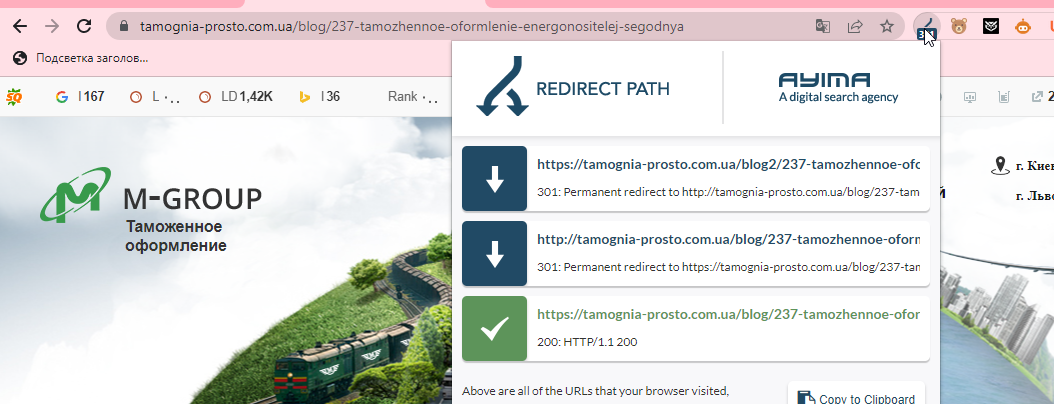The width and height of the screenshot is (1054, 404).
Task: Click the browser back arrow
Action: point(20,26)
